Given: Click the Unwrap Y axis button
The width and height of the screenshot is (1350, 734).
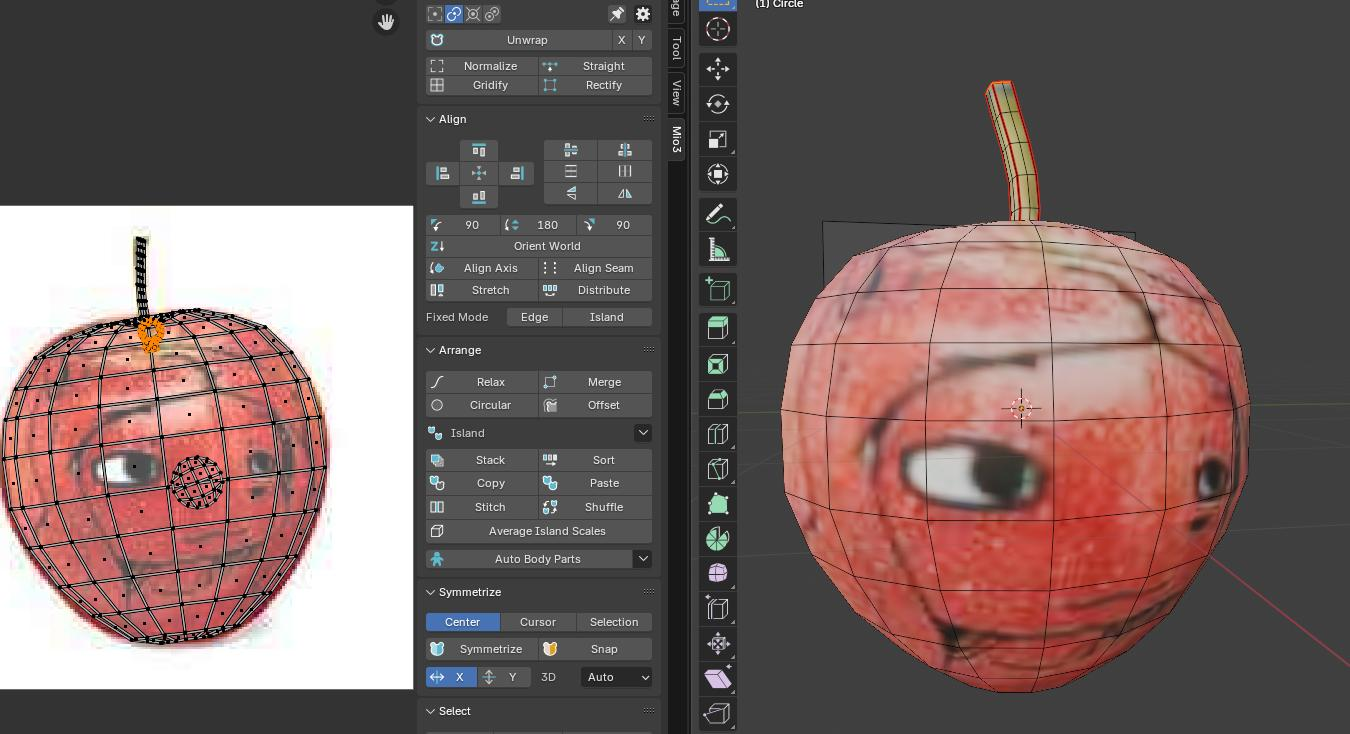Looking at the screenshot, I should point(642,40).
